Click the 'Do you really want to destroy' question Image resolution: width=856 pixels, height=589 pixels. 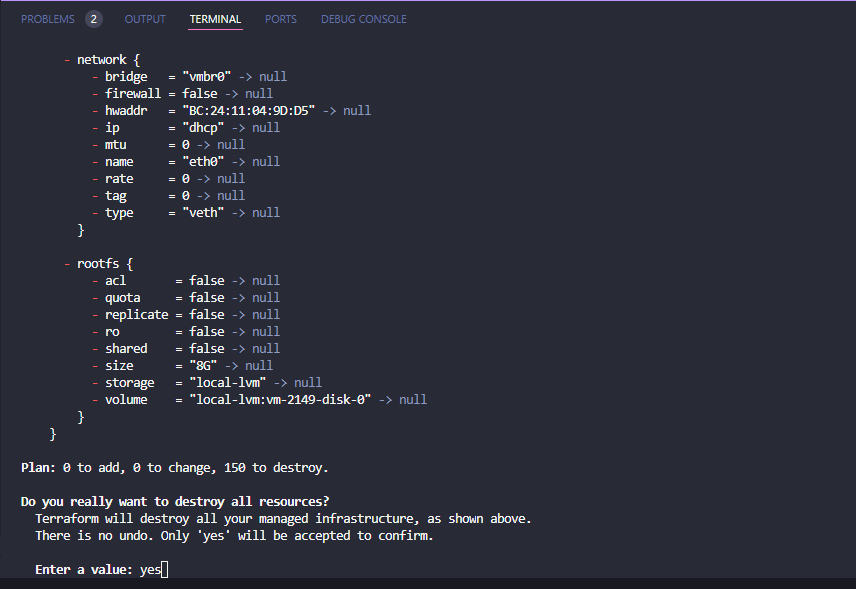pyautogui.click(x=175, y=501)
